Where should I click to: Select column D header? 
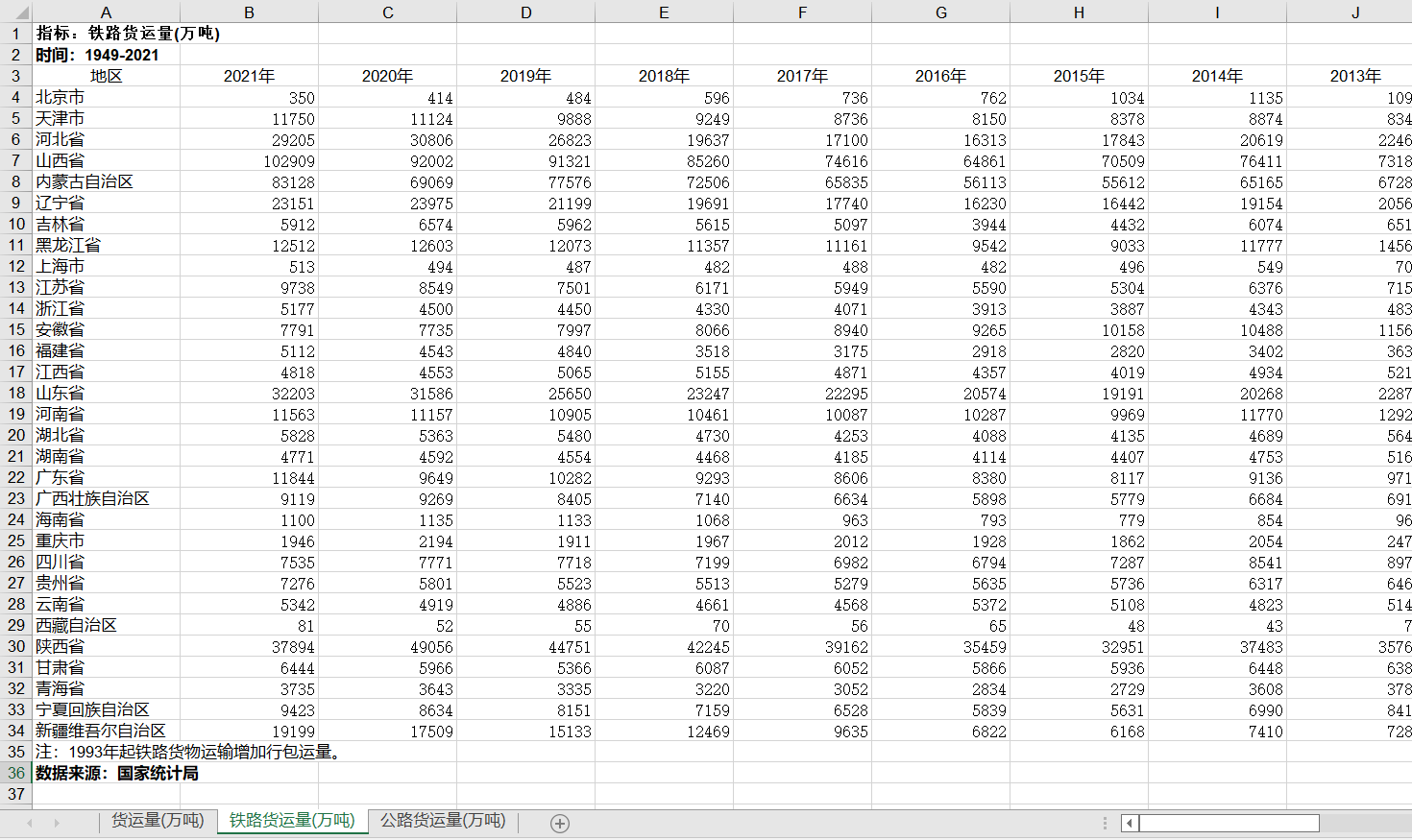525,12
